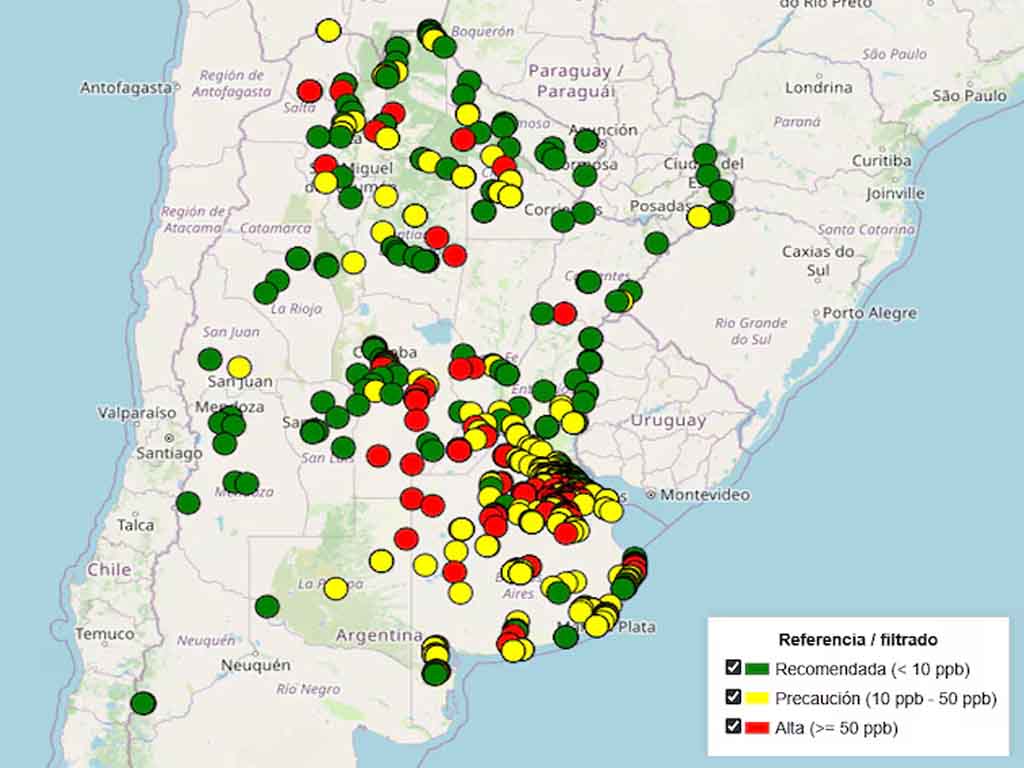Click the red marker south of Corrientes province label
Image resolution: width=1024 pixels, height=768 pixels.
click(565, 313)
